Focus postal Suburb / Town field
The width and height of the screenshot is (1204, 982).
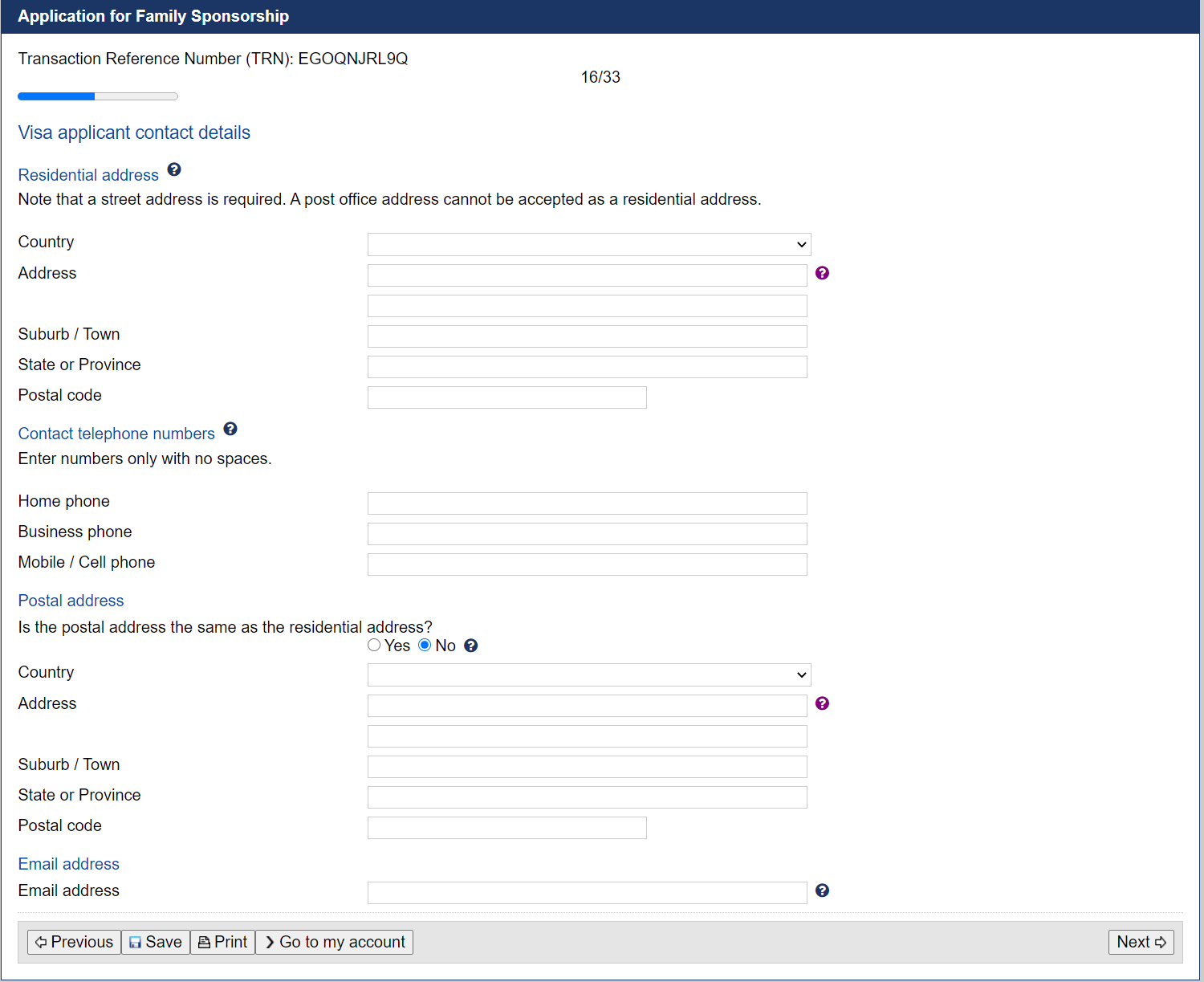[x=588, y=767]
